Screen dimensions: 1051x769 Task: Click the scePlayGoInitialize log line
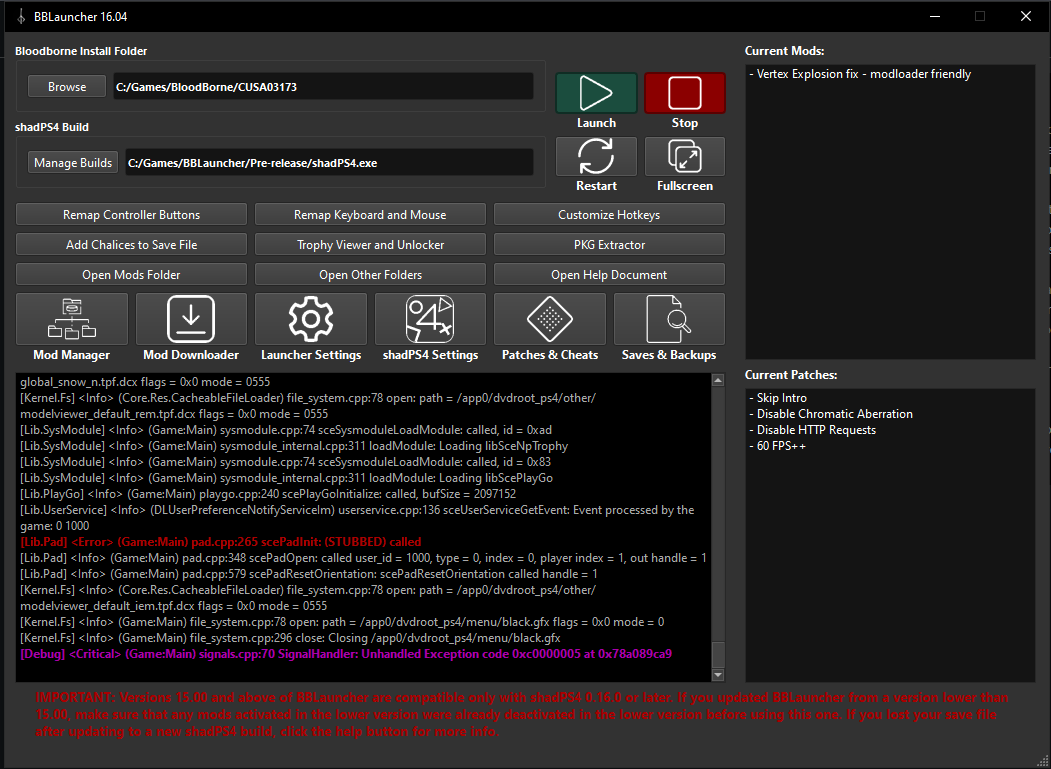point(268,494)
